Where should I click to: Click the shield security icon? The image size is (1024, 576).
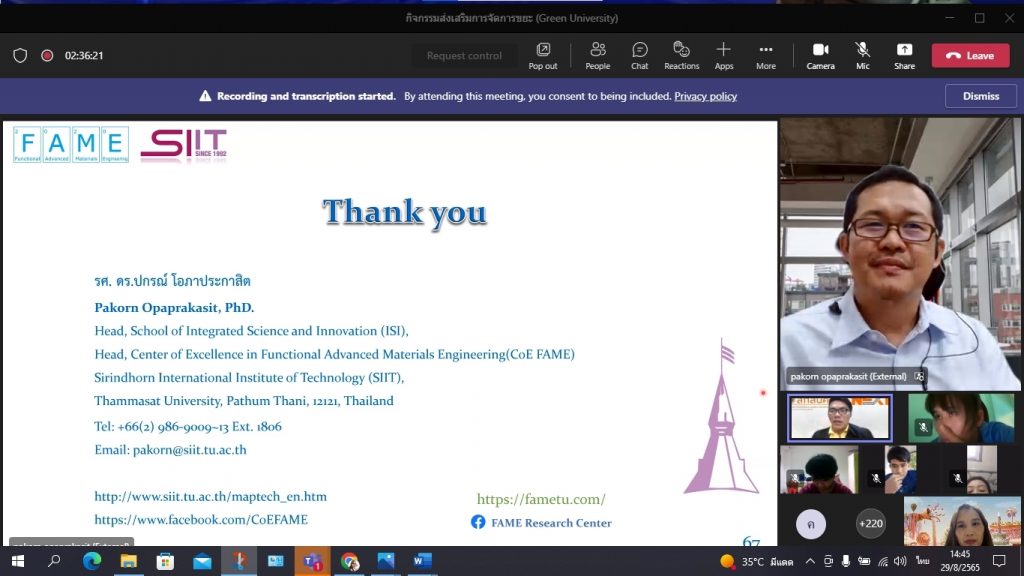click(20, 56)
